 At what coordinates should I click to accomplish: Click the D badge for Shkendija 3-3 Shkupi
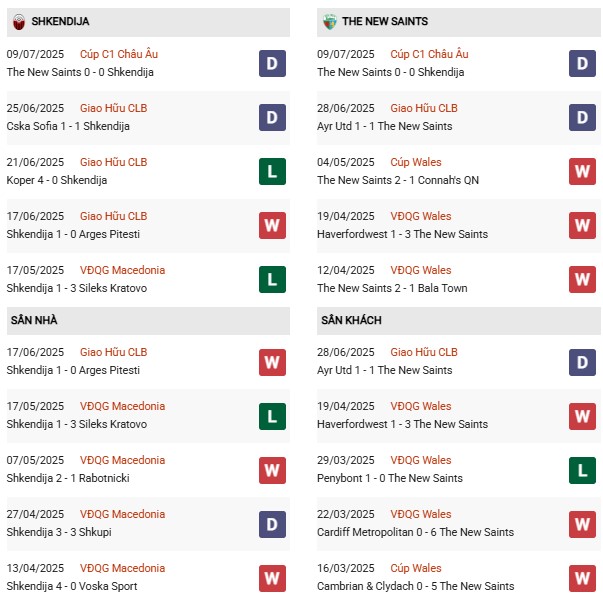click(x=271, y=524)
